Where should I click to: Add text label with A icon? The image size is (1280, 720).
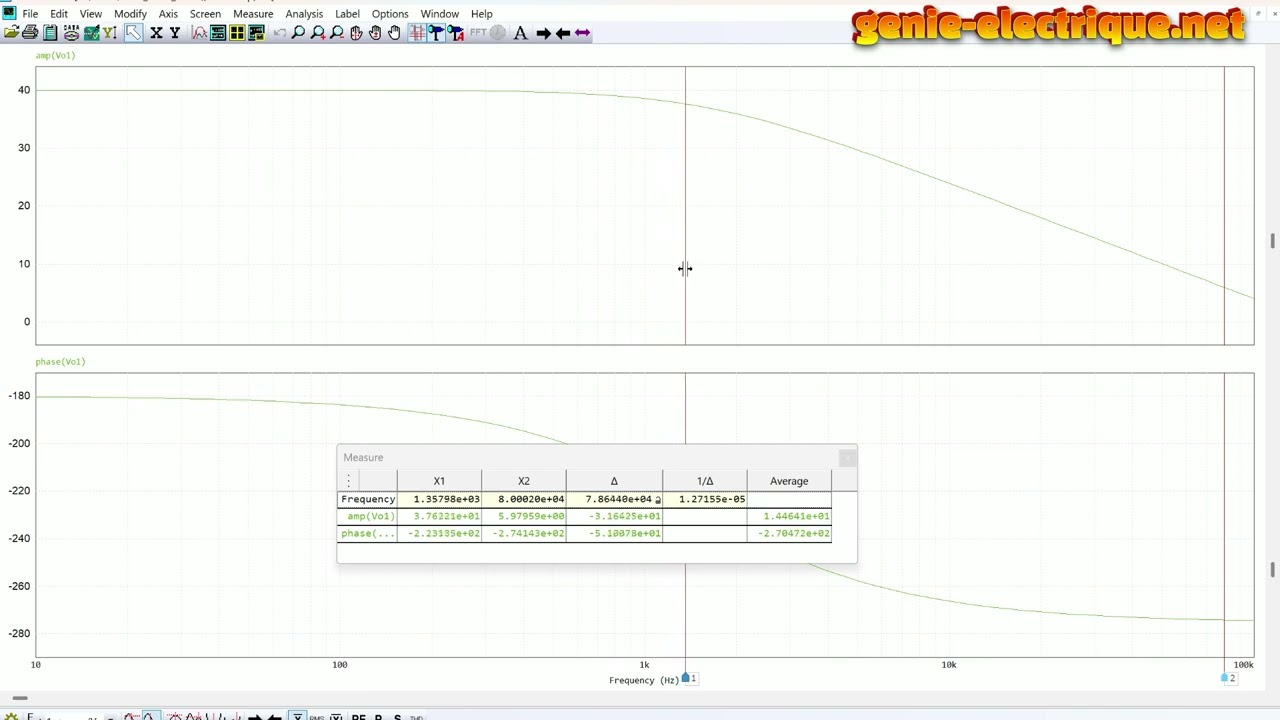520,33
